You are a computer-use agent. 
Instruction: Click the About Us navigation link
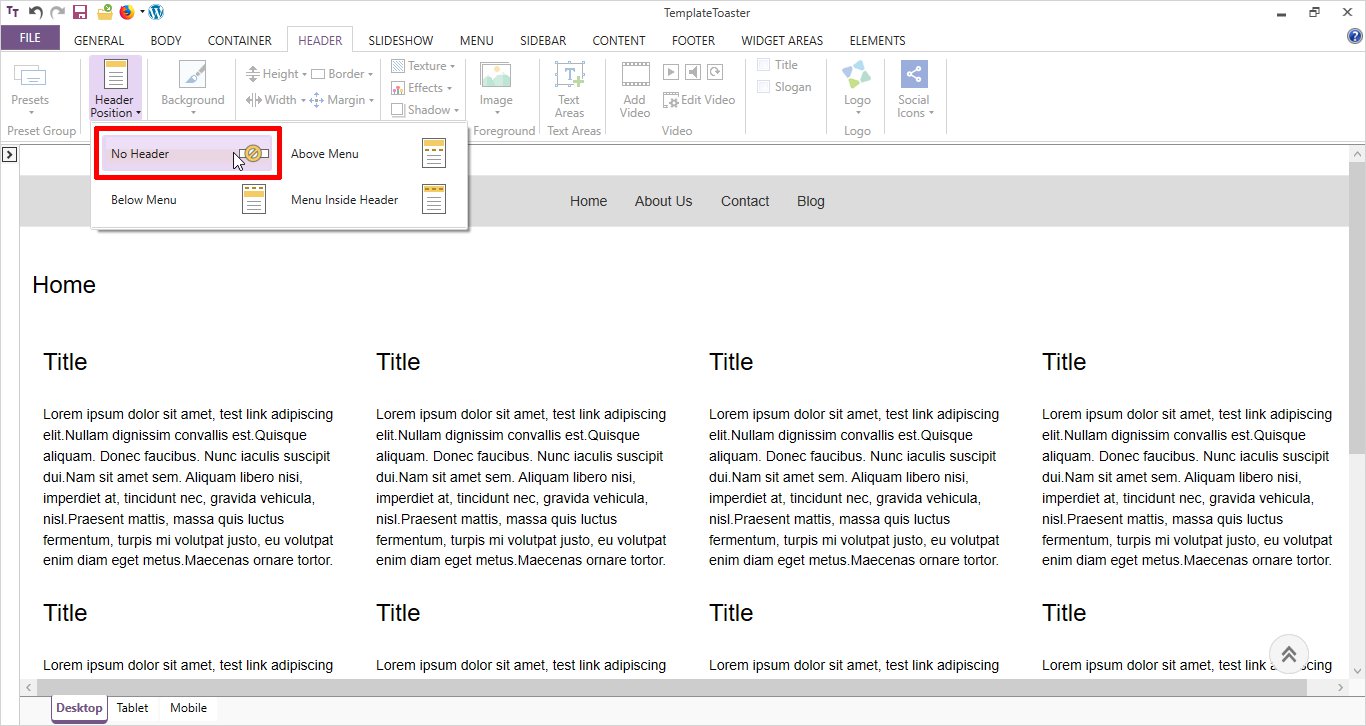pos(663,201)
